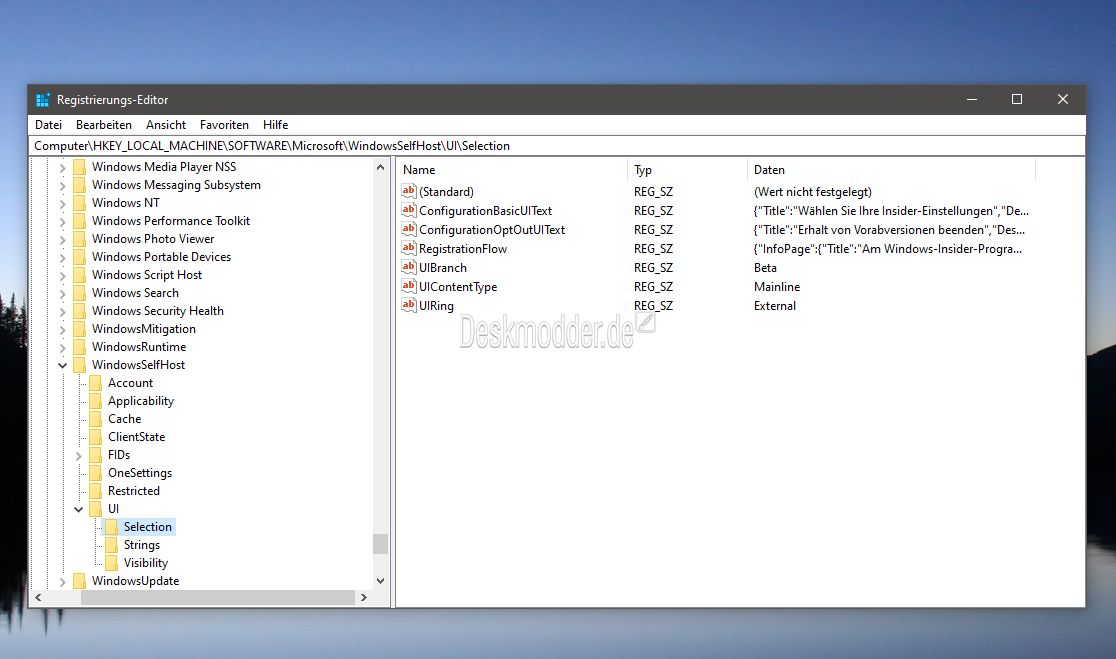Click the 'Mainline' data cell
1116x659 pixels.
pos(777,287)
